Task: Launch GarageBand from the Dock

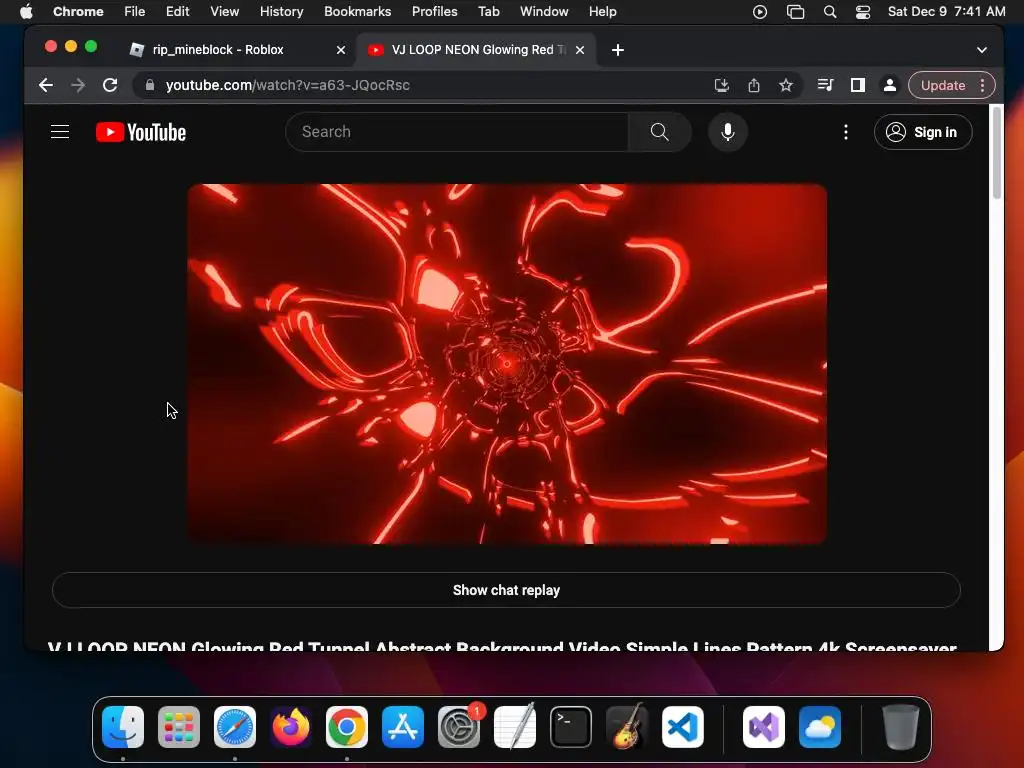Action: click(627, 727)
